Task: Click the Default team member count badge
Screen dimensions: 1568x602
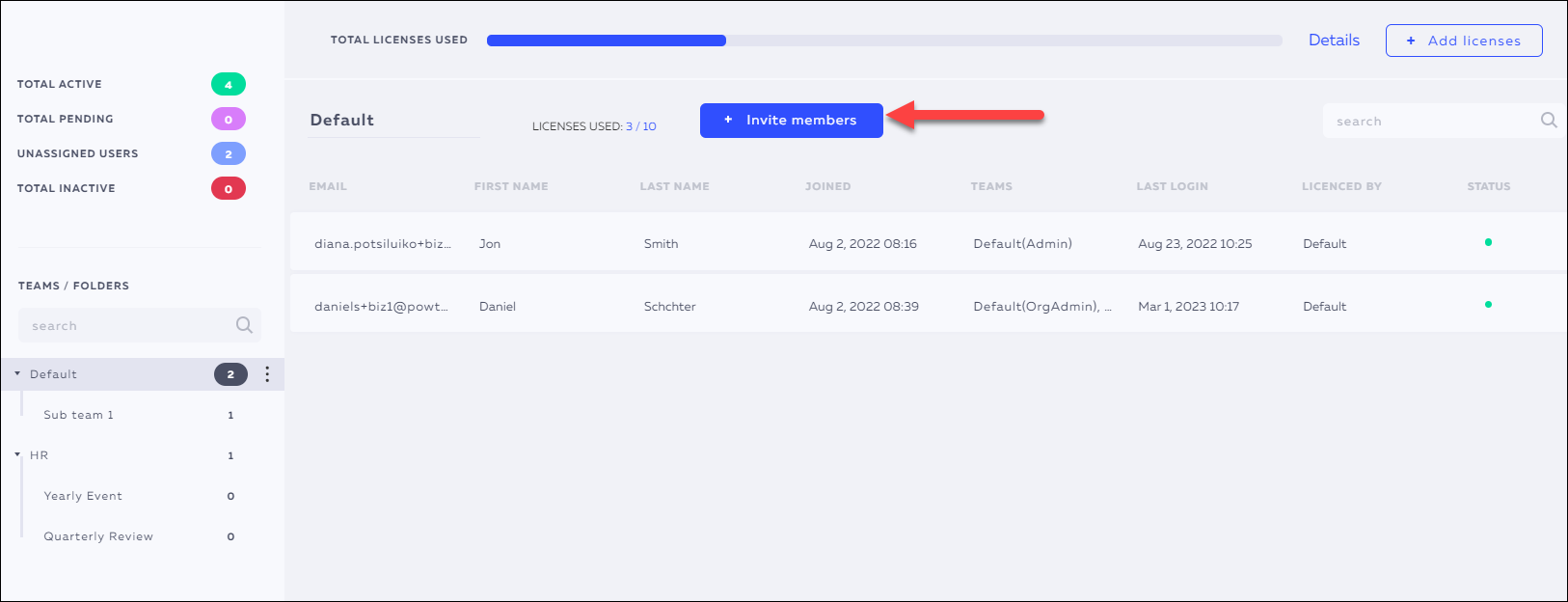Action: [x=230, y=374]
